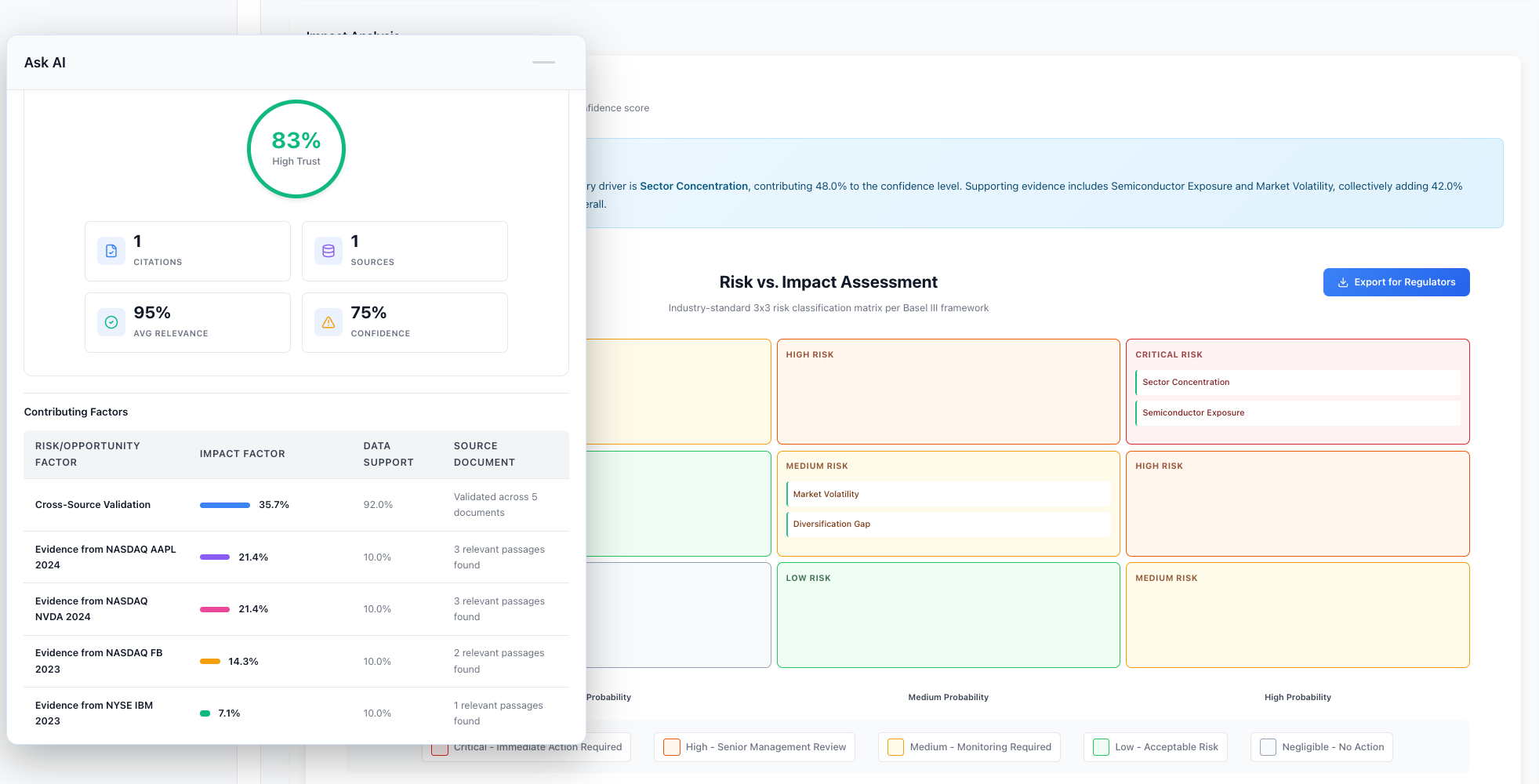The width and height of the screenshot is (1539, 784).
Task: Click the 83% High Trust score gauge
Action: click(296, 149)
